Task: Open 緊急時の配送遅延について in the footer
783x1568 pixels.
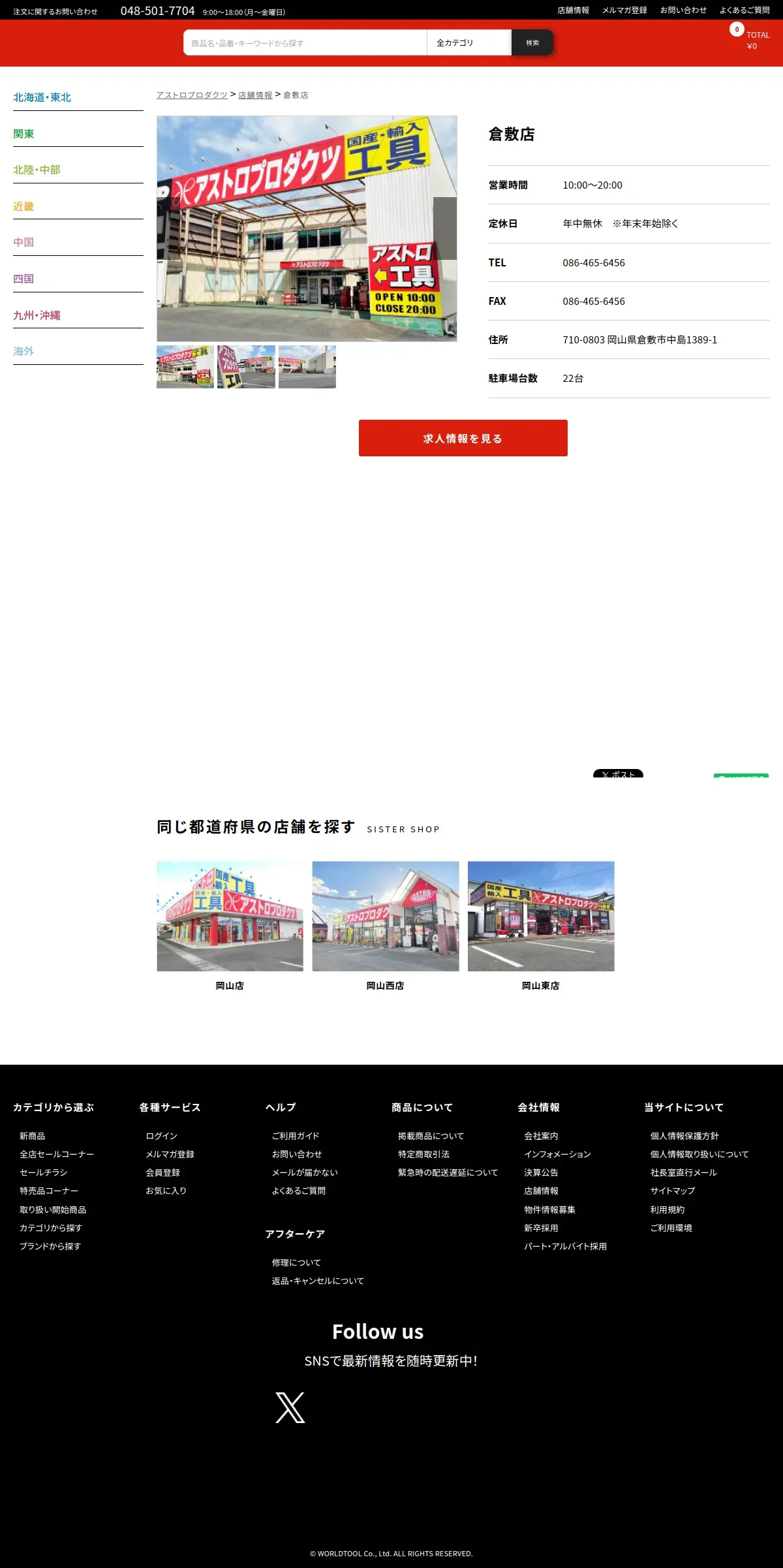Action: pos(448,1172)
